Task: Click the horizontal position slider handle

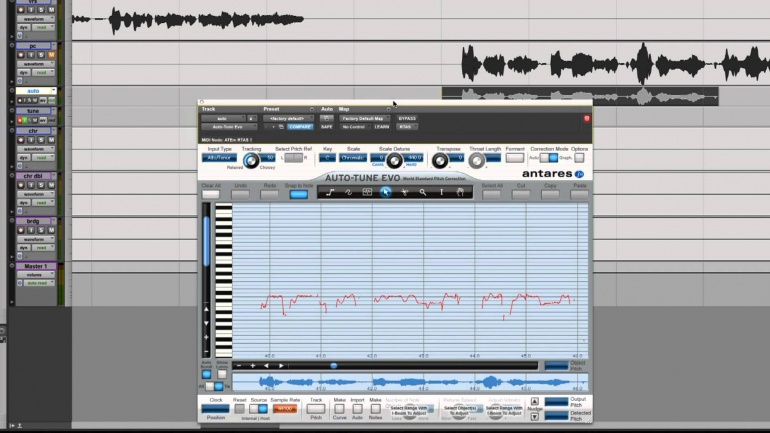Action: pos(333,366)
